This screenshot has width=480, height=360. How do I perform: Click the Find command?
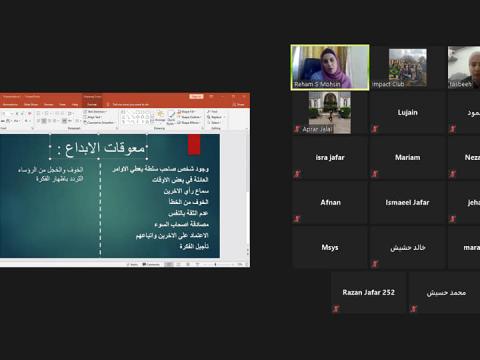coord(213,112)
